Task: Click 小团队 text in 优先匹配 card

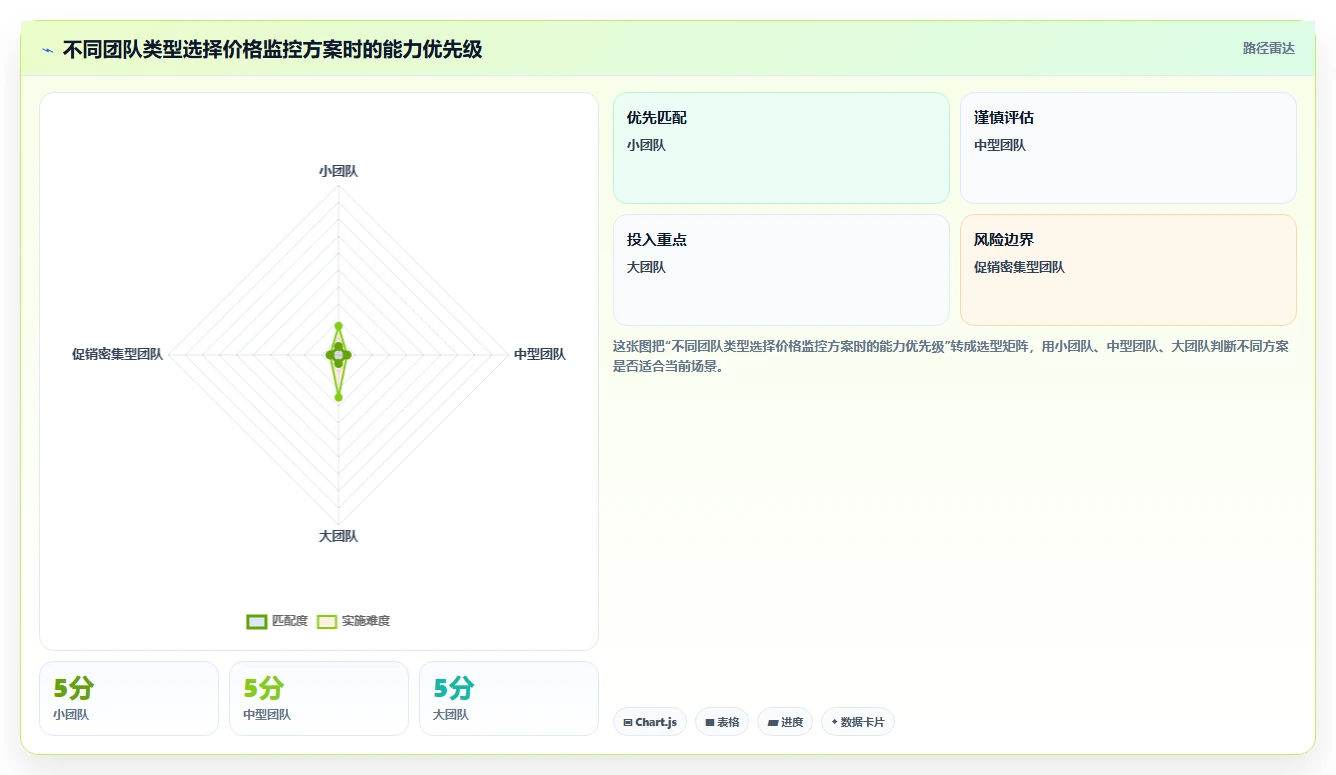Action: tap(646, 145)
